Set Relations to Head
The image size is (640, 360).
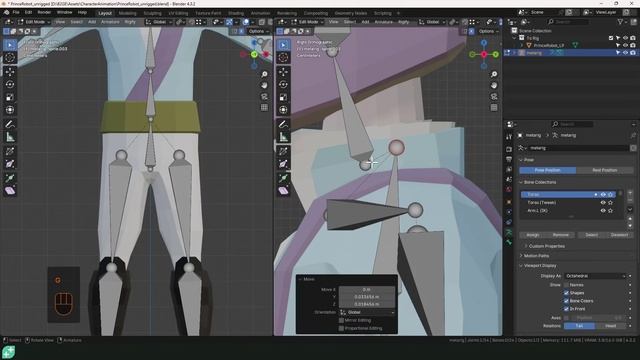click(611, 326)
